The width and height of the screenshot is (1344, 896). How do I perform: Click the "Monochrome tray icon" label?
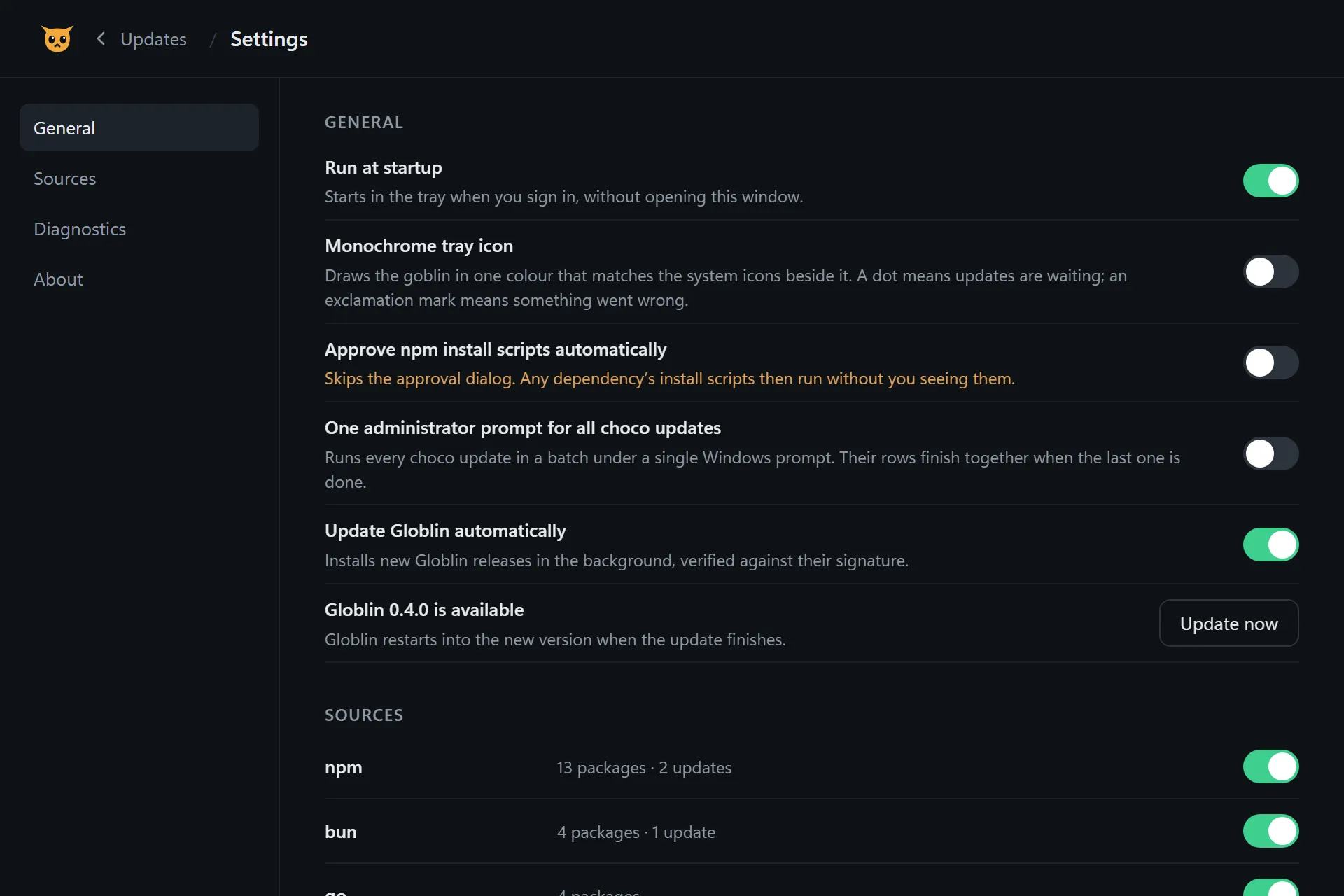pos(419,246)
